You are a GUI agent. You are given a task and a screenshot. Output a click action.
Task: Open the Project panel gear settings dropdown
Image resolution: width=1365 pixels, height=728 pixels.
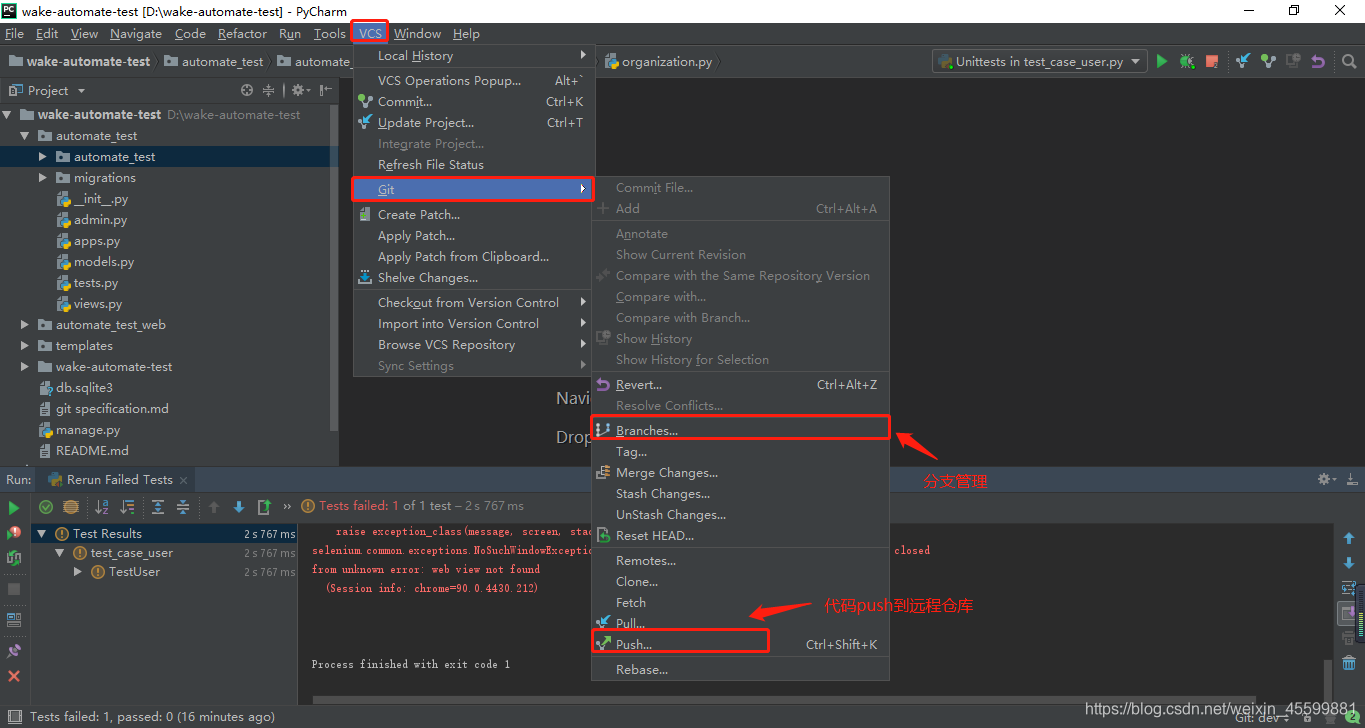[x=300, y=90]
